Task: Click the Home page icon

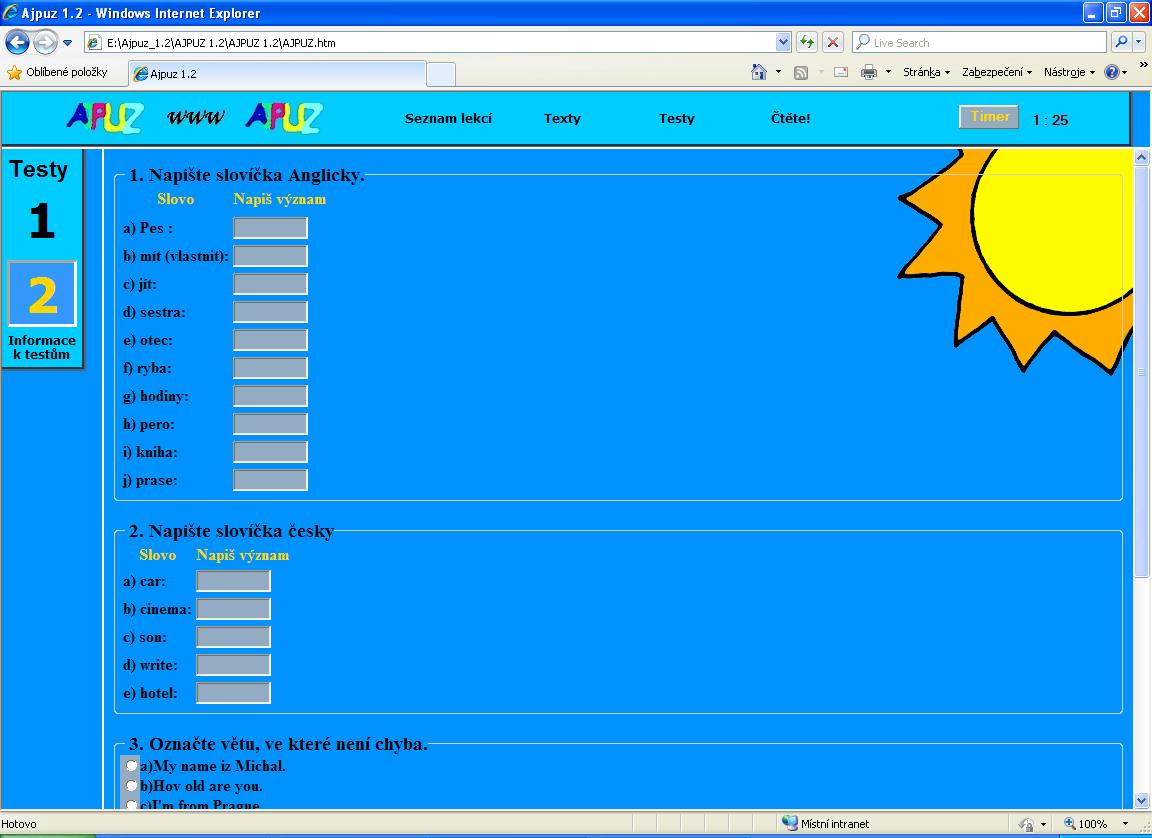Action: click(x=759, y=72)
